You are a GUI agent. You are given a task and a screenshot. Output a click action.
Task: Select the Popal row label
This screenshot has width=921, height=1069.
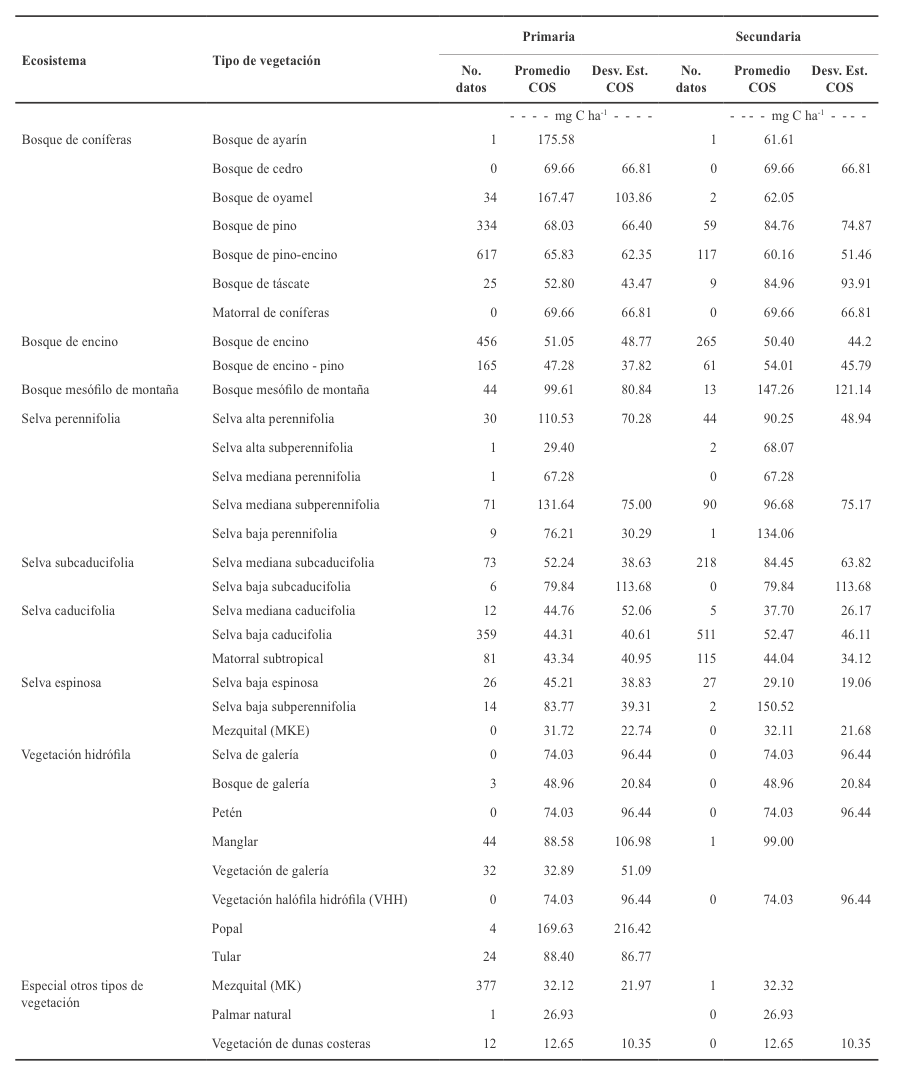tap(227, 928)
